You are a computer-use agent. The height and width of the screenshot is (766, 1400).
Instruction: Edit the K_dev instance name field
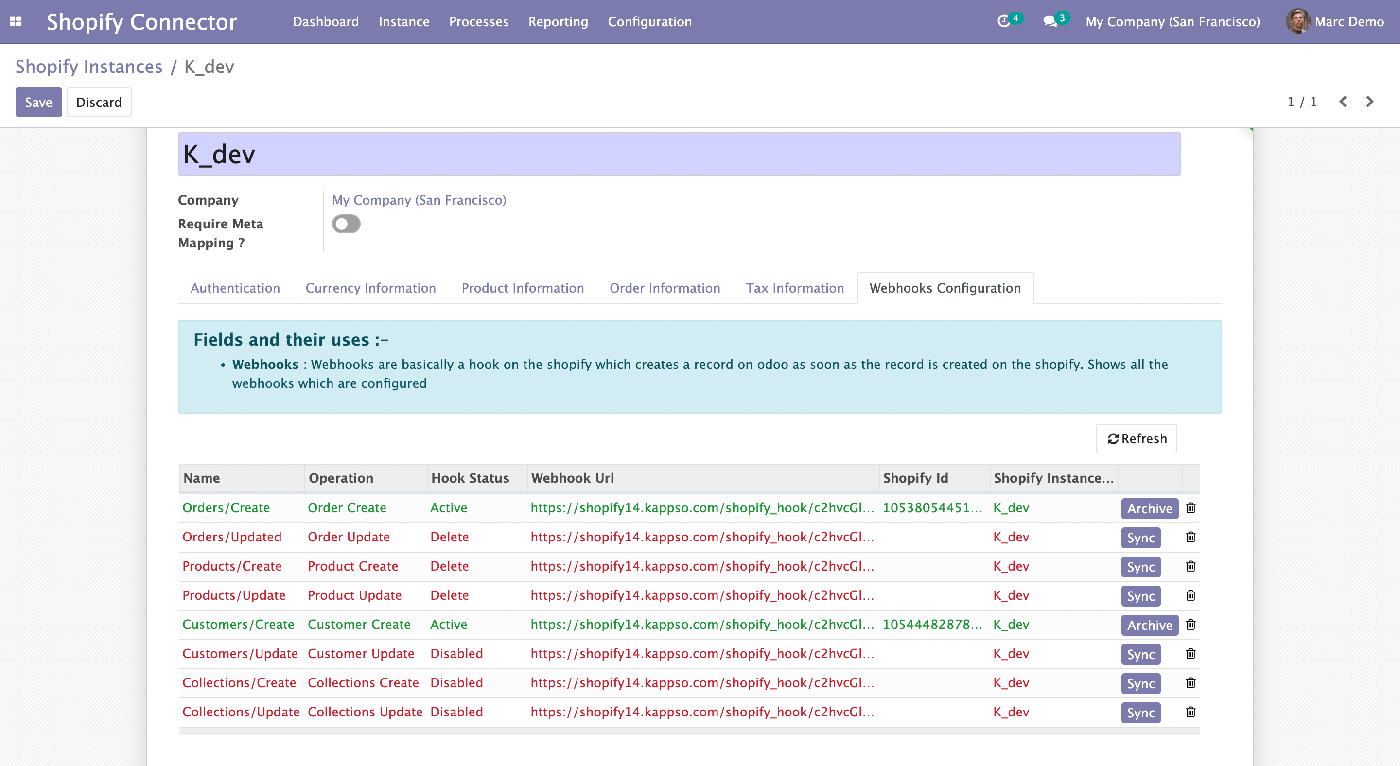pos(679,154)
